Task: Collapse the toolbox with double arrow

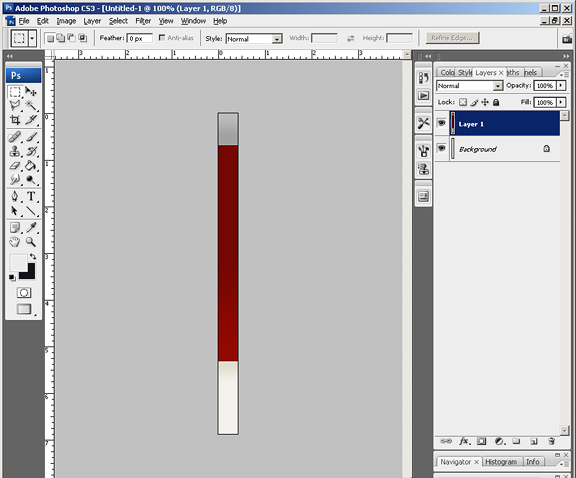Action: pos(10,56)
